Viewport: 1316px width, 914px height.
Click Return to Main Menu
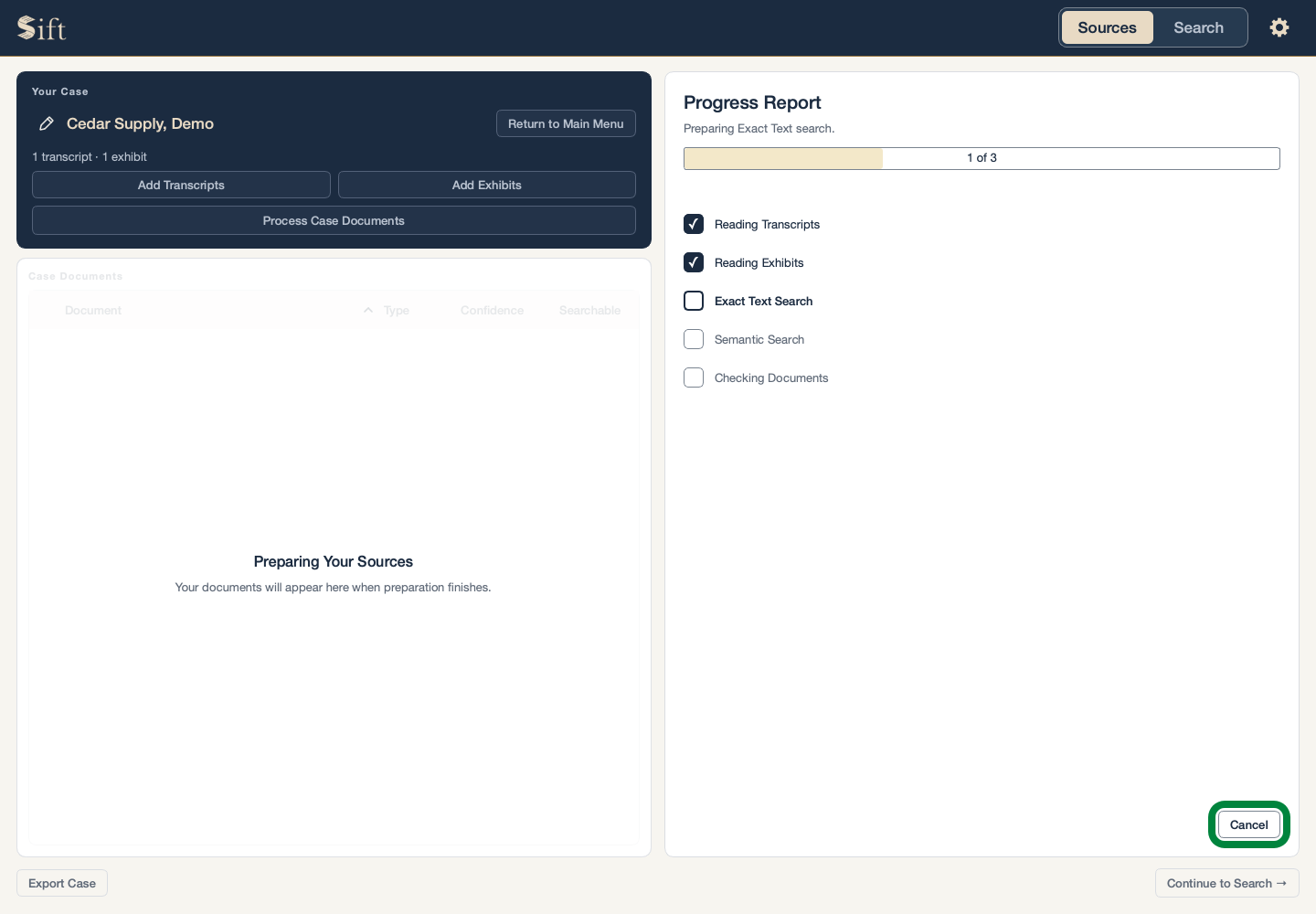pyautogui.click(x=566, y=123)
